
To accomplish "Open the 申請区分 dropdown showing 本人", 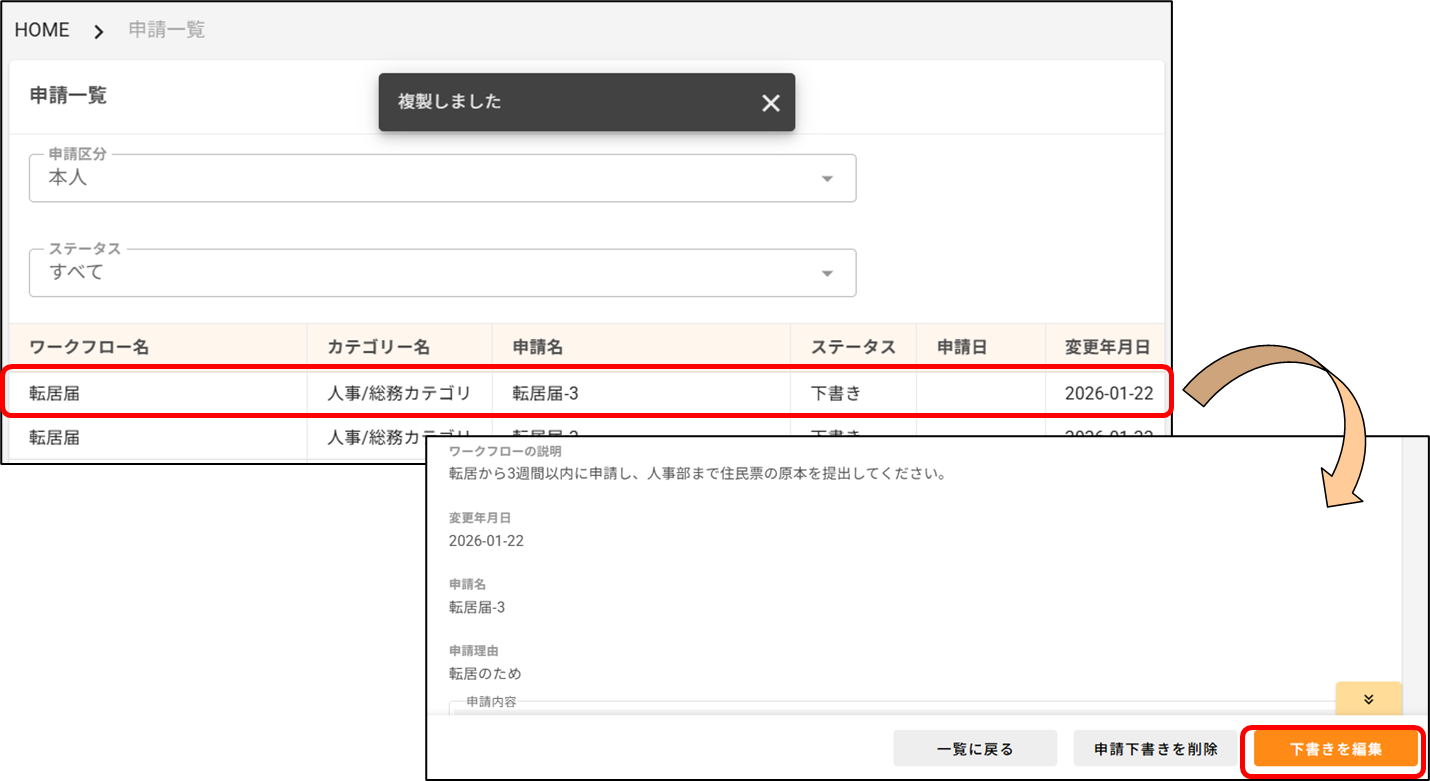I will tap(442, 179).
